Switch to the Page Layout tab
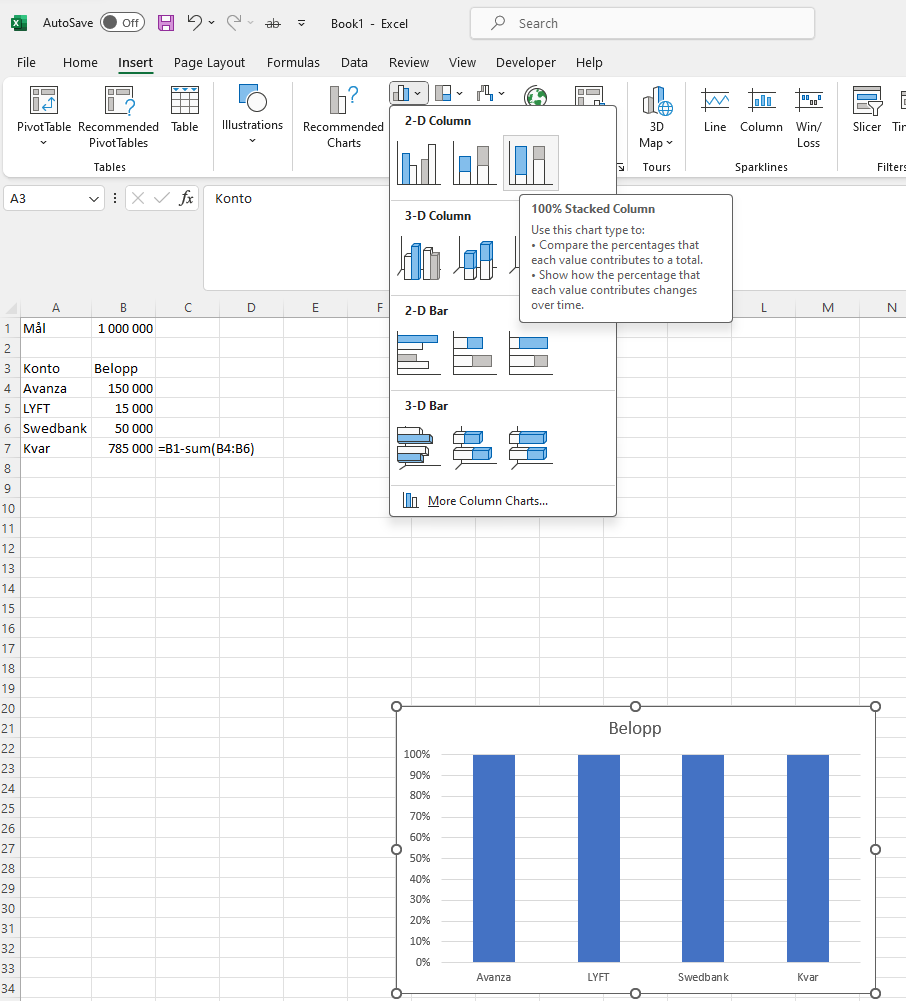906x1001 pixels. 209,62
